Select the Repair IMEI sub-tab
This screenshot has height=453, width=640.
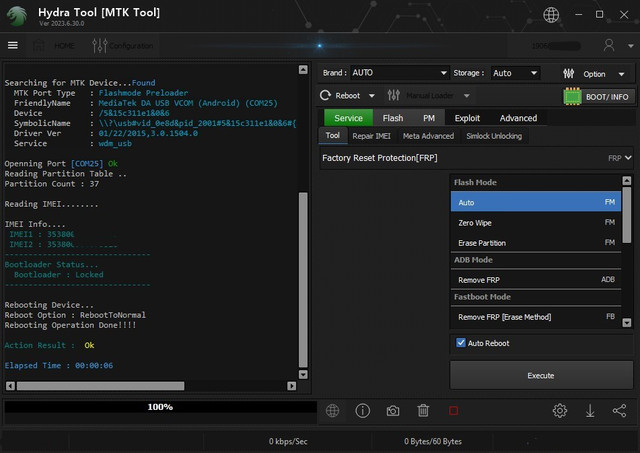371,136
